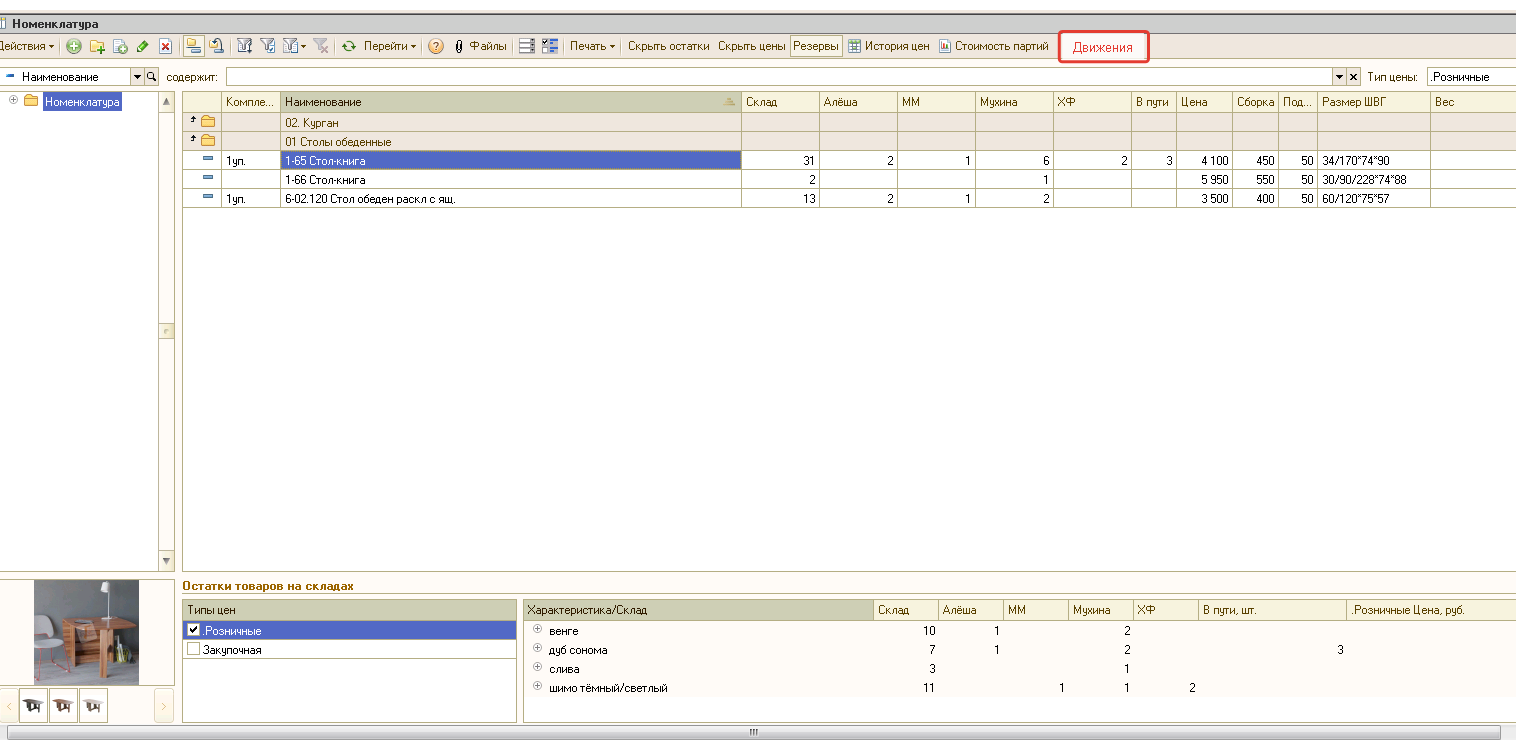Click the green refresh list icon
The height and width of the screenshot is (740, 1516).
tap(349, 46)
